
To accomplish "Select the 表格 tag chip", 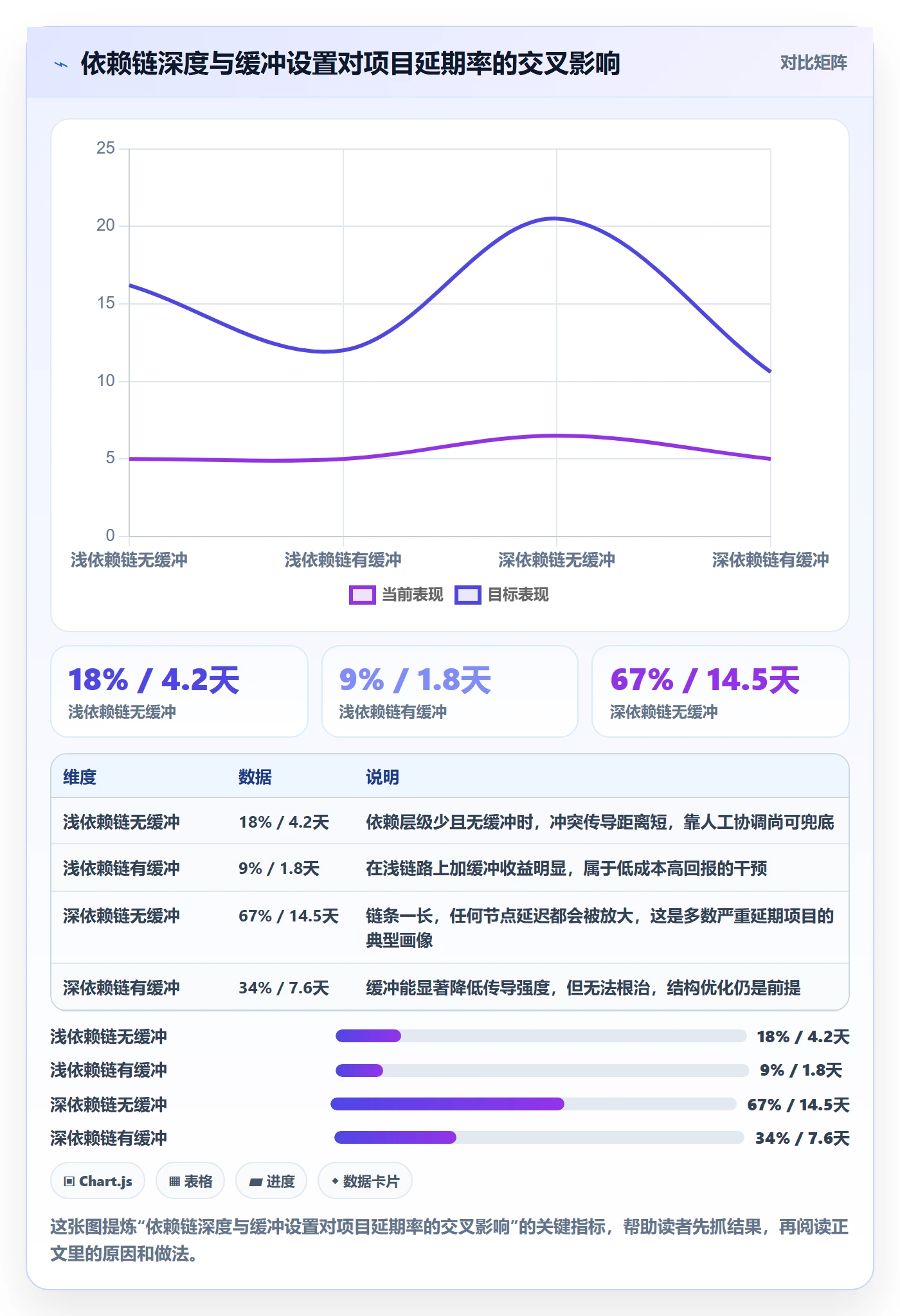I will (190, 1181).
